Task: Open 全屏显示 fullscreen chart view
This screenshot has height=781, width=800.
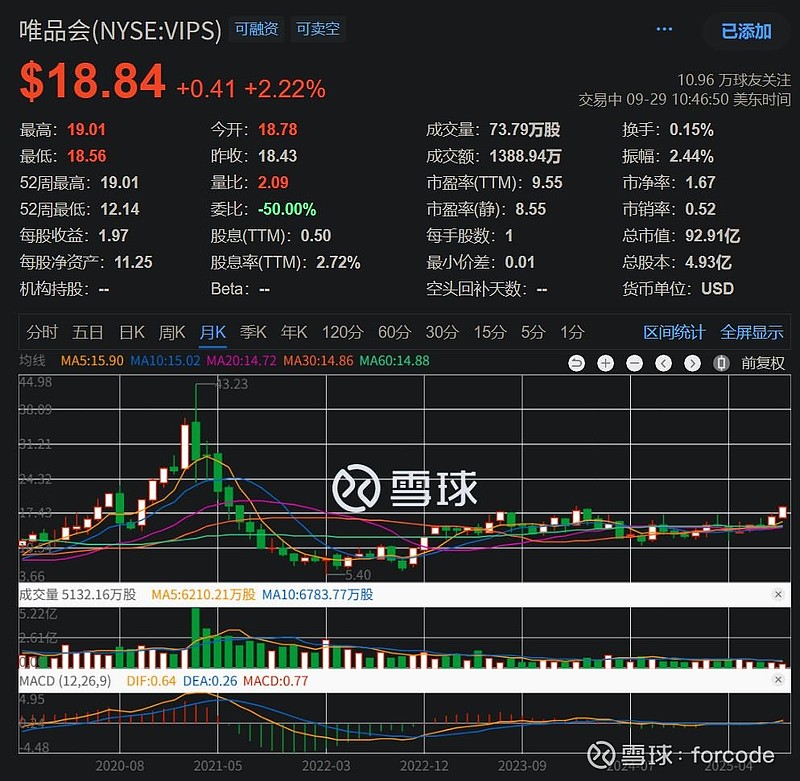Action: pyautogui.click(x=752, y=332)
